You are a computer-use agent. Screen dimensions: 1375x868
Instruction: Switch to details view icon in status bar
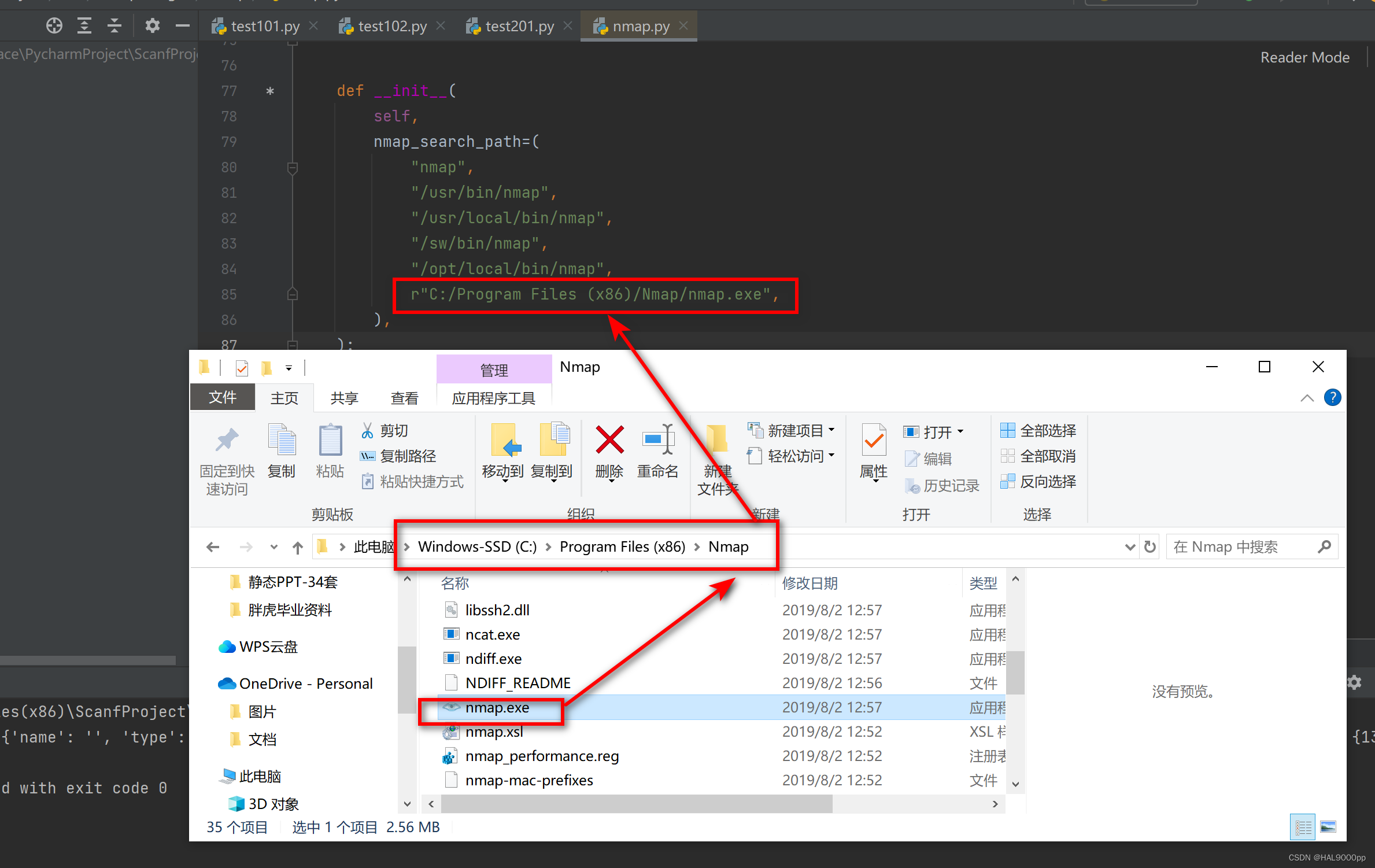tap(1303, 827)
